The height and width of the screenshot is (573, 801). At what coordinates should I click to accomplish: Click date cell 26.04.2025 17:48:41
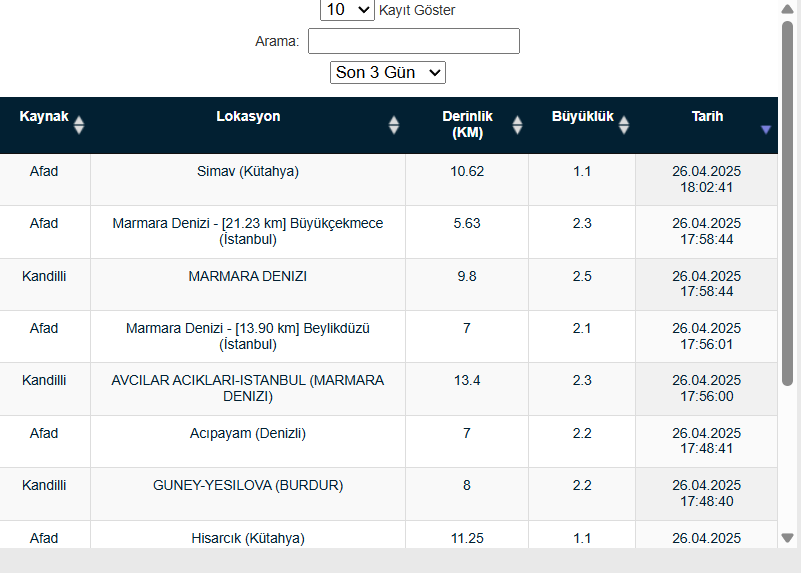pos(706,441)
